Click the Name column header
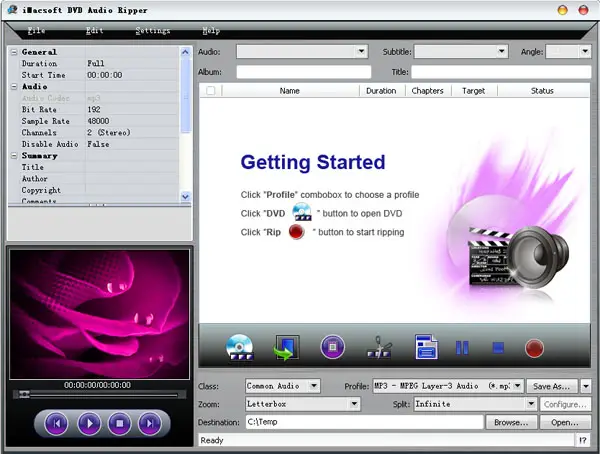 coord(290,91)
